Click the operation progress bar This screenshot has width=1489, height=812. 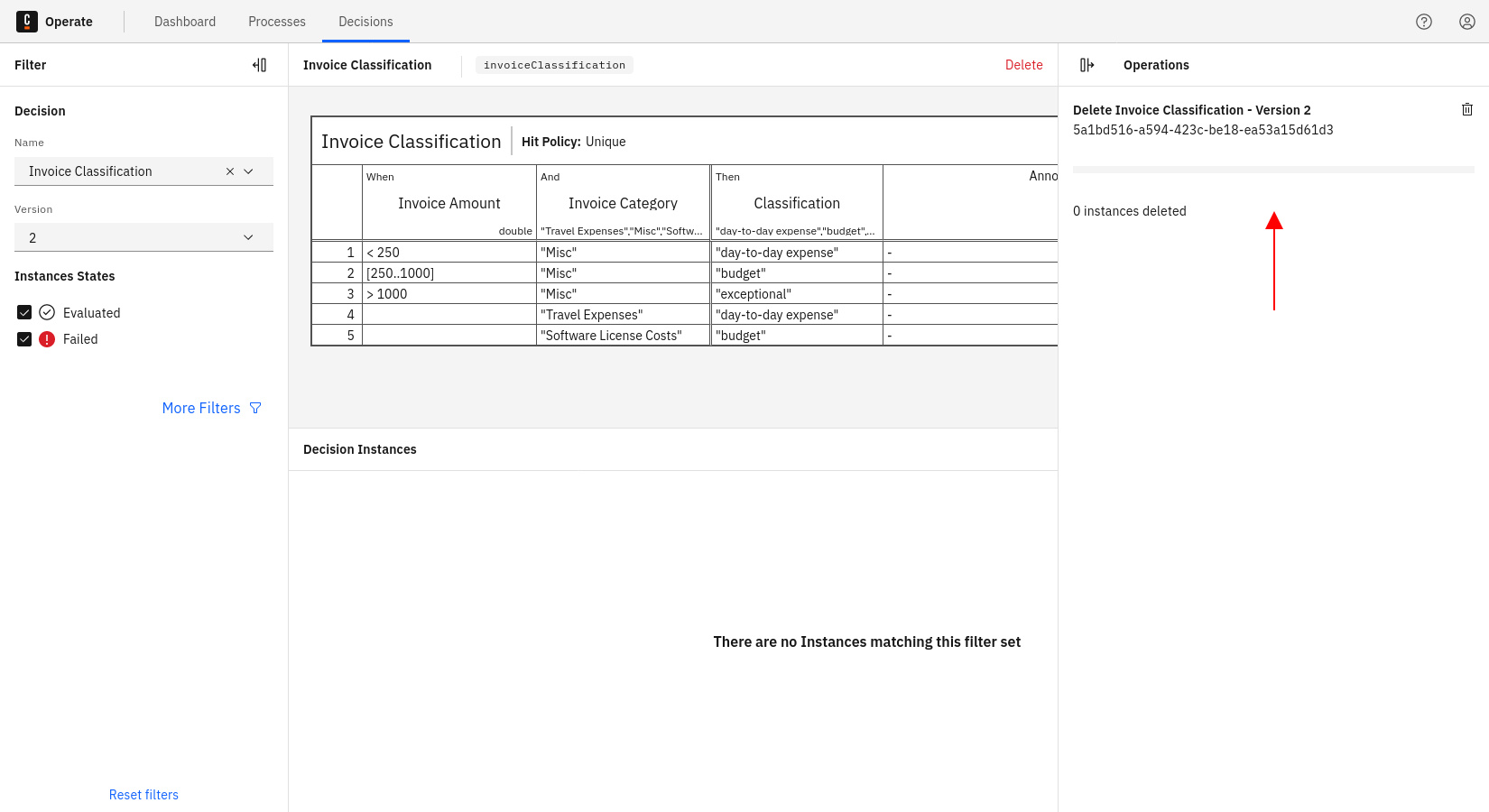(1272, 169)
